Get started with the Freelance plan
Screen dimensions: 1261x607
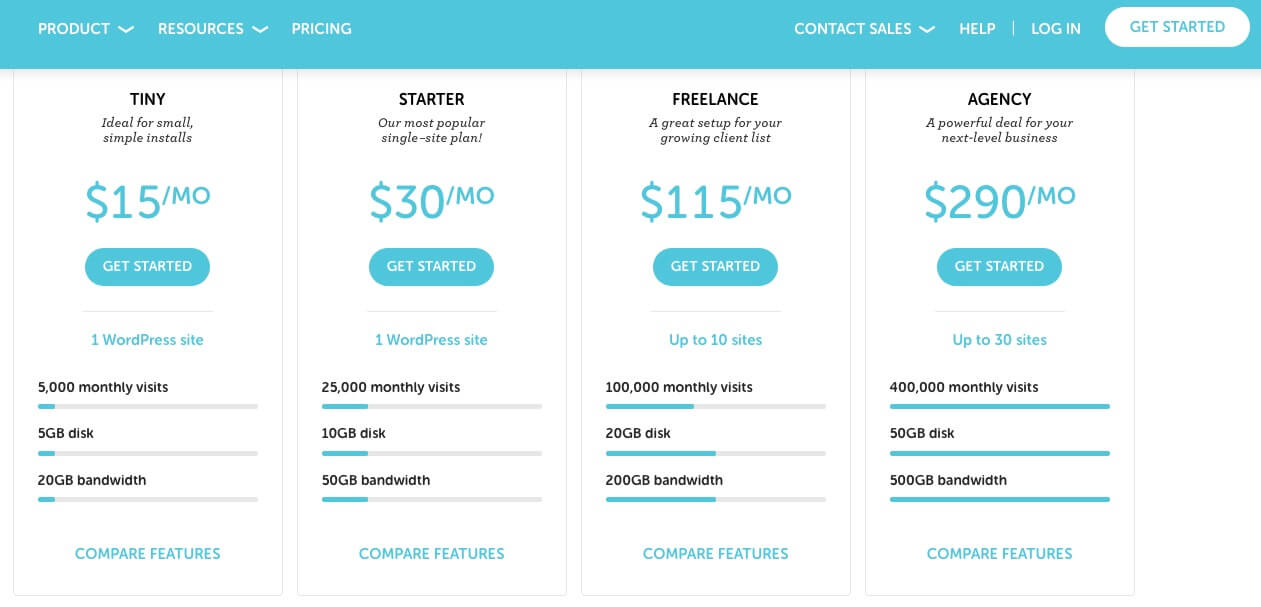(x=715, y=267)
